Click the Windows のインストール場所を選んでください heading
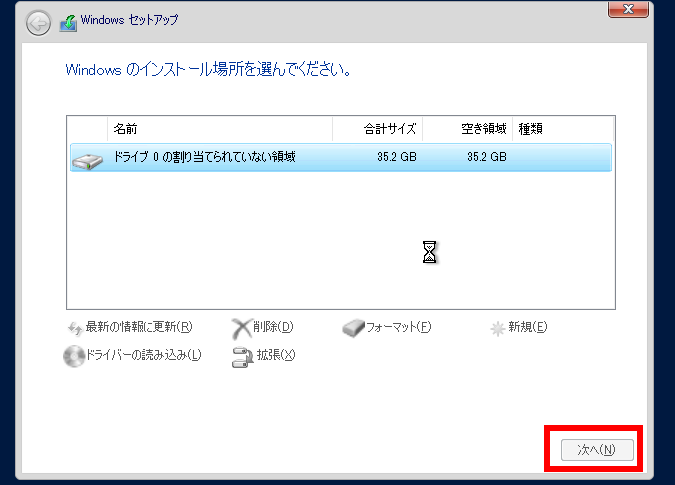Image resolution: width=675 pixels, height=485 pixels. tap(208, 70)
